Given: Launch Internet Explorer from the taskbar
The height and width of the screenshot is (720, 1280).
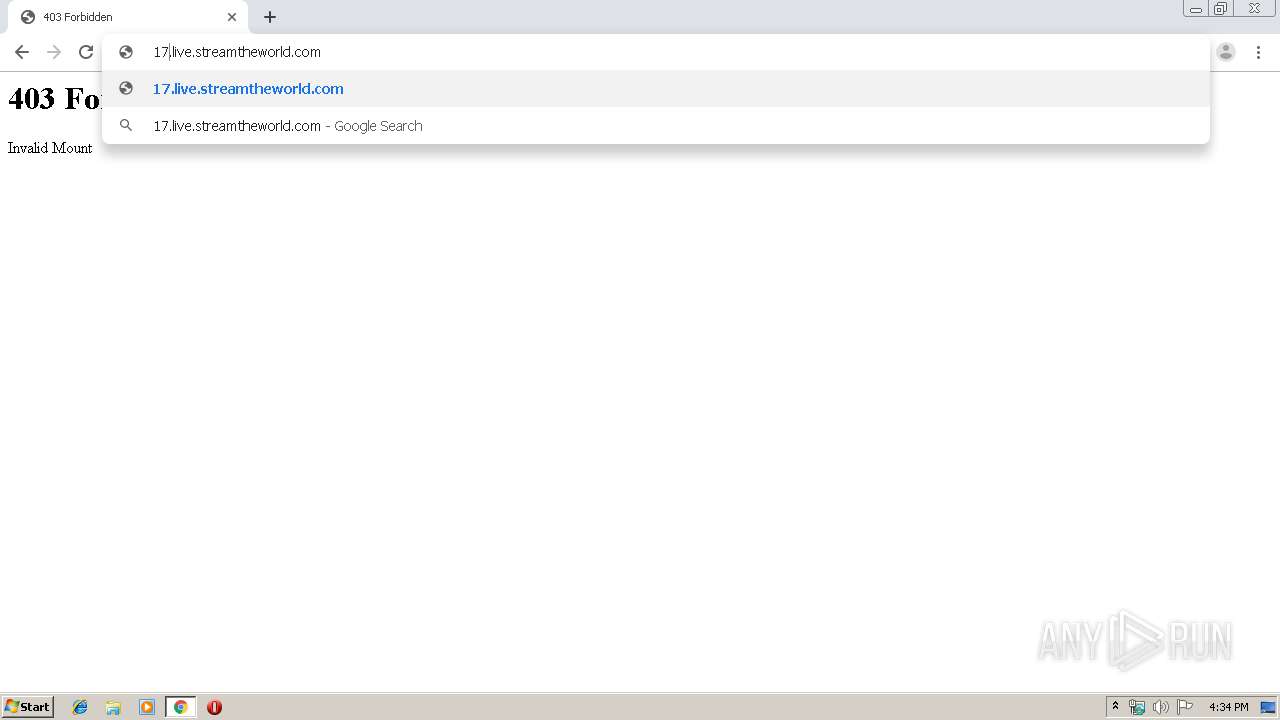Looking at the screenshot, I should [80, 707].
